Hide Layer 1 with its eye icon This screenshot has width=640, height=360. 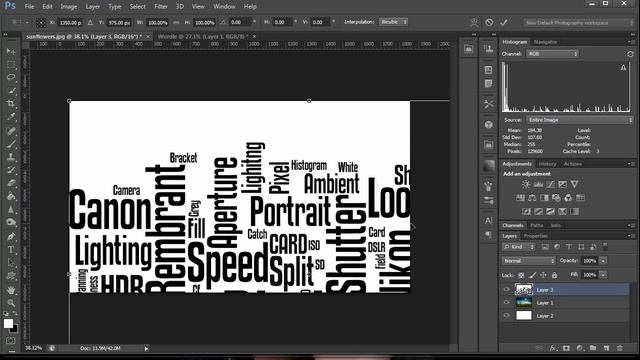[x=507, y=302]
